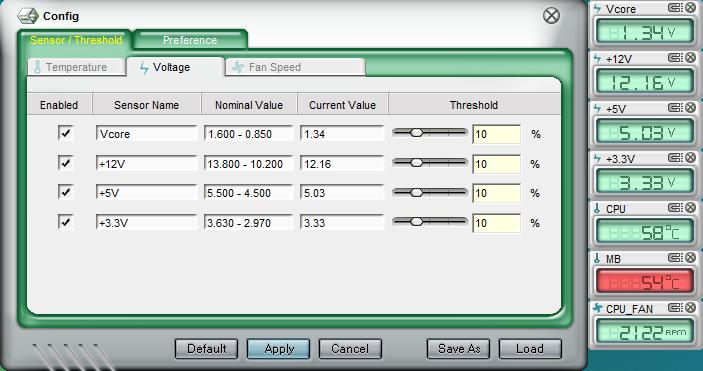
Task: Click the Vcore sensor name field
Action: 146,134
